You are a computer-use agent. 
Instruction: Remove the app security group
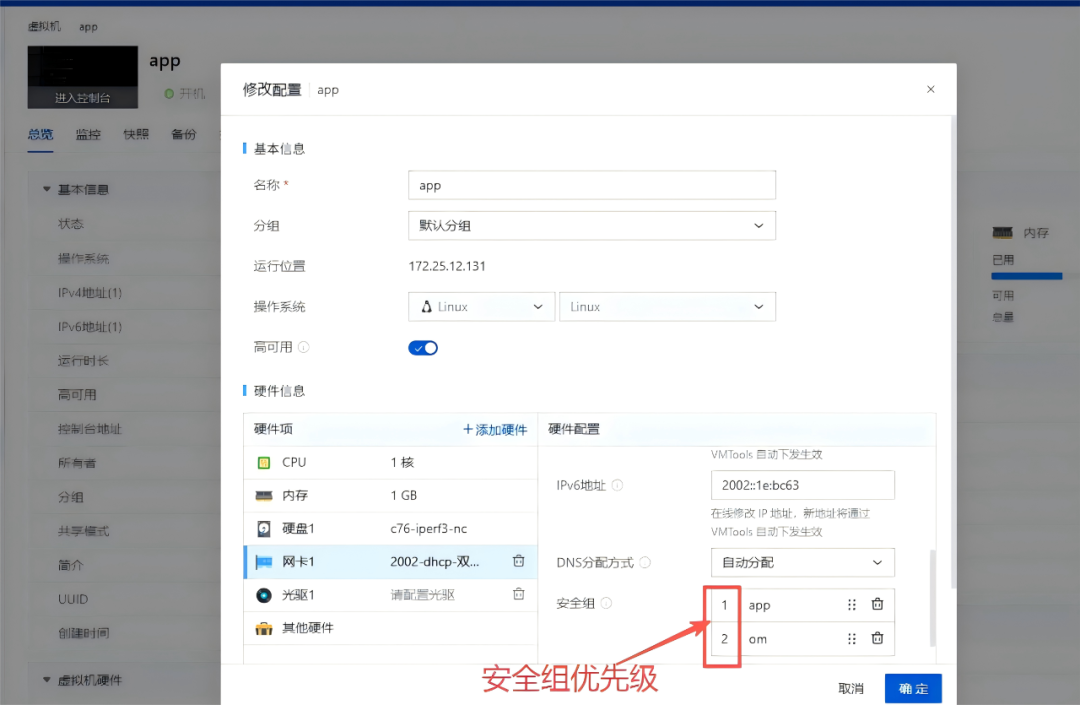(x=878, y=604)
